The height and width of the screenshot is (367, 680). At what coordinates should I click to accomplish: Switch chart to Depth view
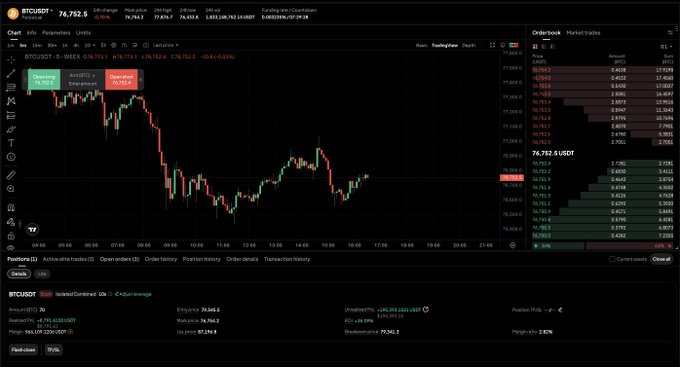(468, 45)
